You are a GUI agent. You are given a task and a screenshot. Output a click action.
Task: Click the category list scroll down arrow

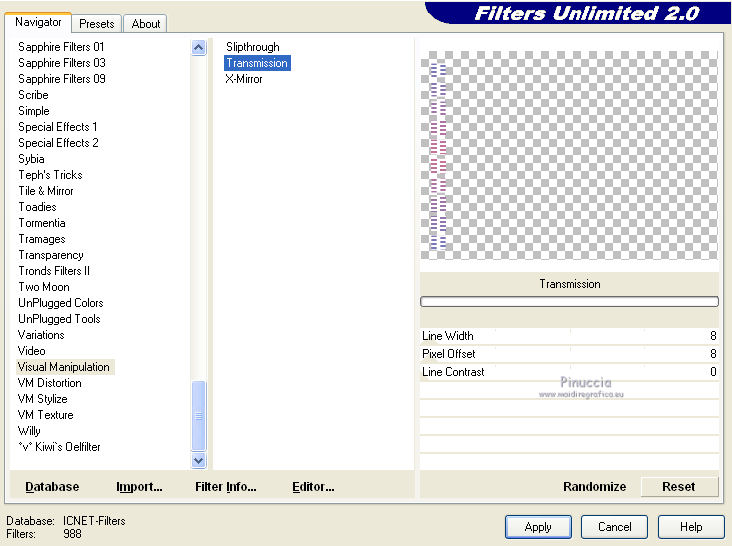point(198,461)
